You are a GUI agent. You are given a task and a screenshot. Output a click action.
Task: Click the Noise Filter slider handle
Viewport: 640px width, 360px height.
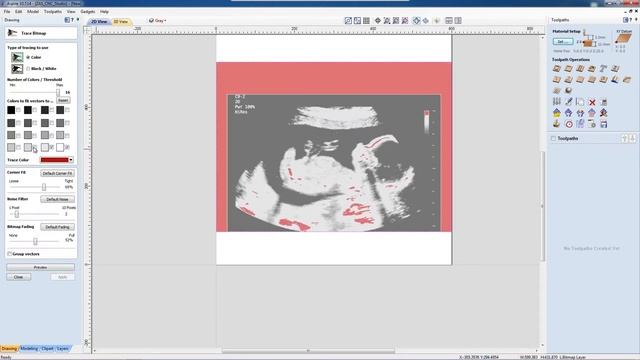tap(17, 214)
